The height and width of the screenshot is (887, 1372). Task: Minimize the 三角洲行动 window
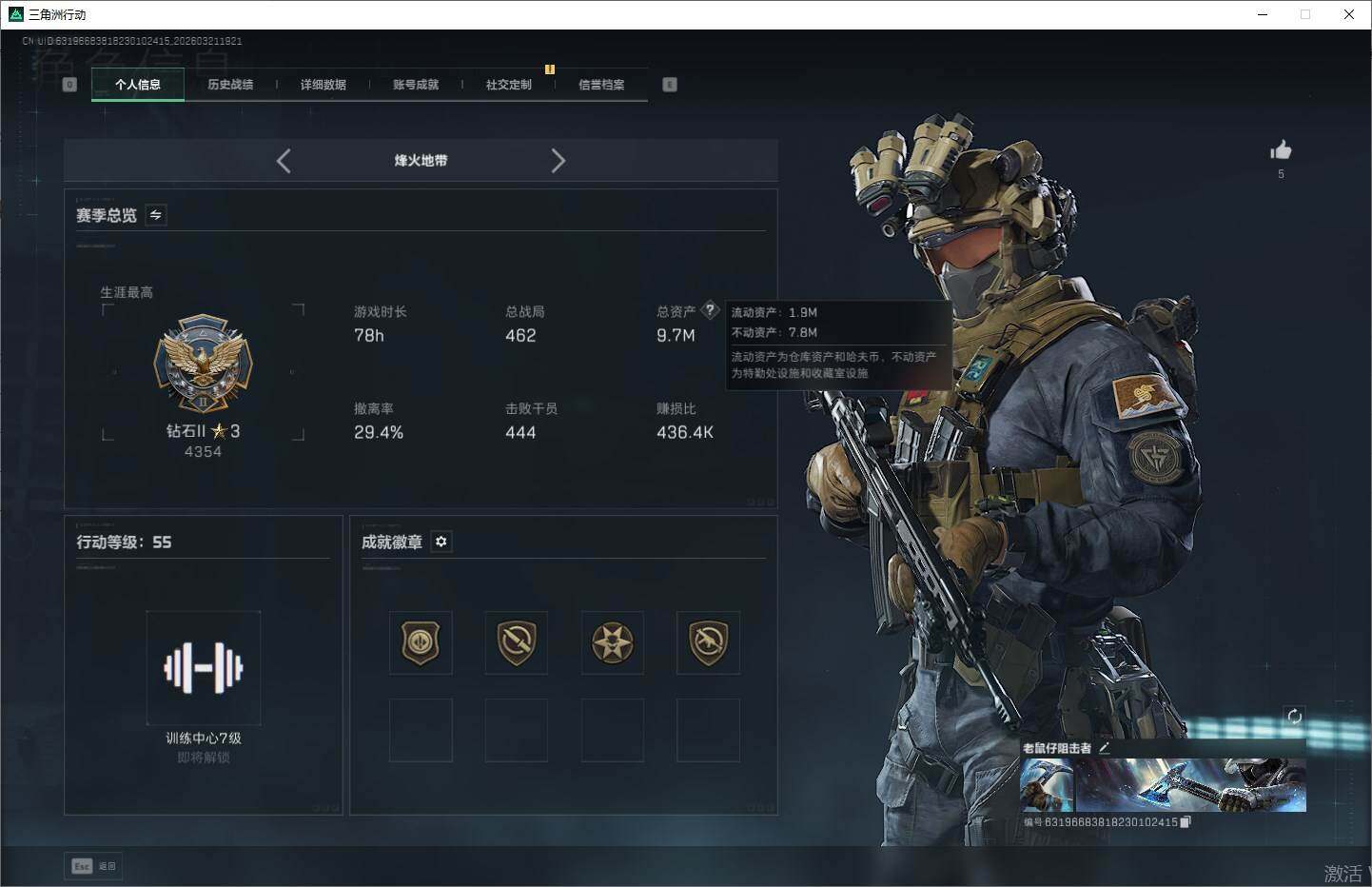(x=1263, y=14)
